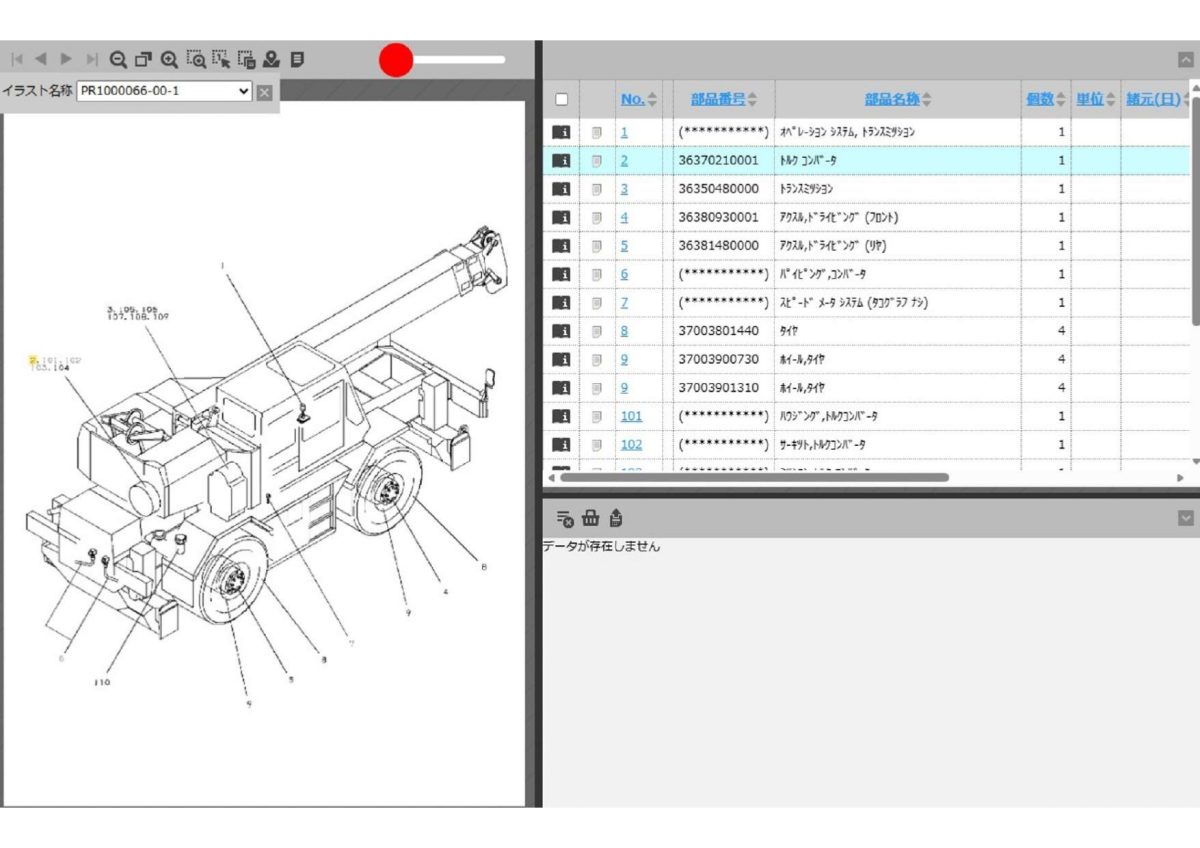
Task: Click the basket icon in lower panel
Action: tap(591, 518)
